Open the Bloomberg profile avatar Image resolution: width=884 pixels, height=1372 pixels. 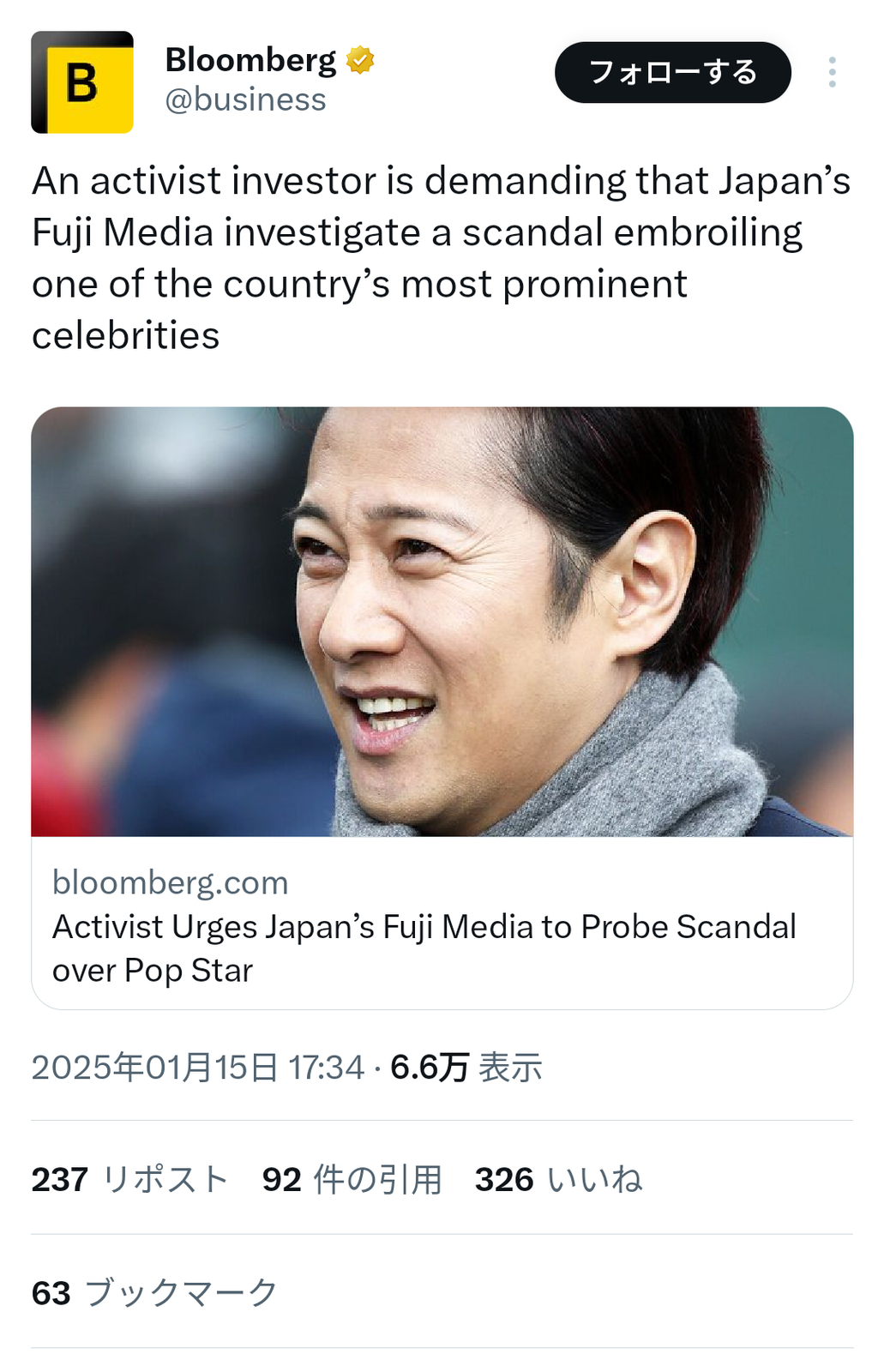click(82, 82)
